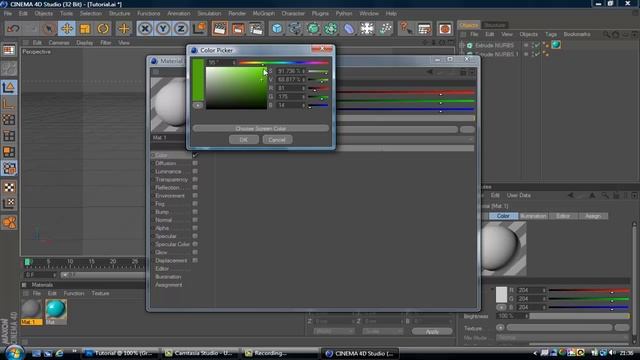Open Render Settings icon
This screenshot has height=360, width=640.
tap(256, 29)
